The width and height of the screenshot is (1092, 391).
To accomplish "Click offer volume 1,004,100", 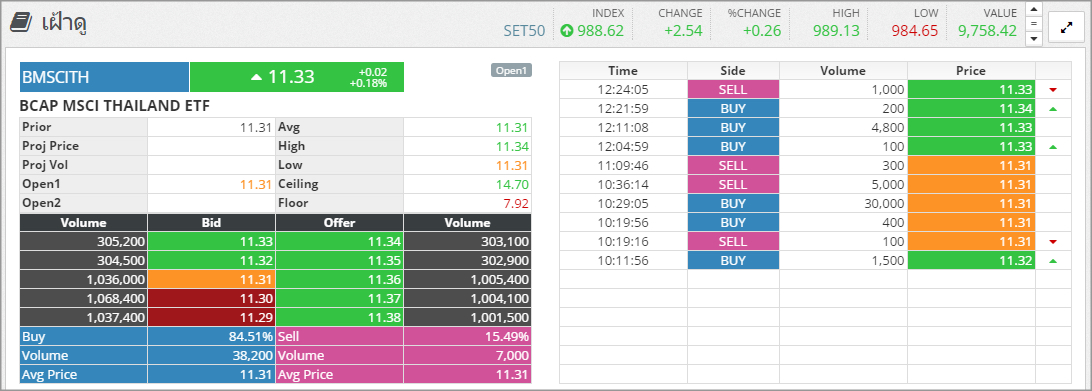I will coord(467,298).
